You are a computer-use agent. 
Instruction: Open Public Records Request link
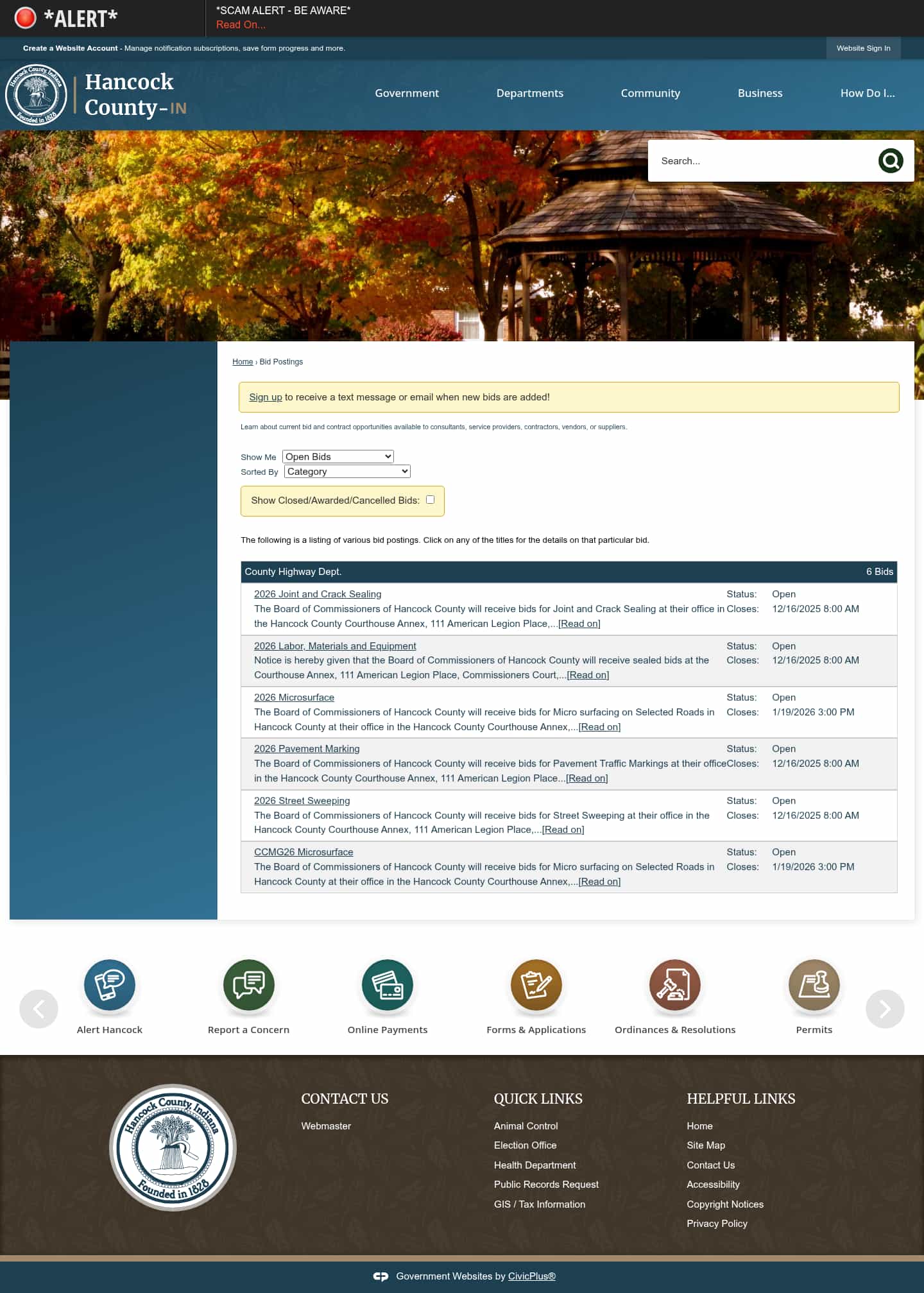point(546,1185)
